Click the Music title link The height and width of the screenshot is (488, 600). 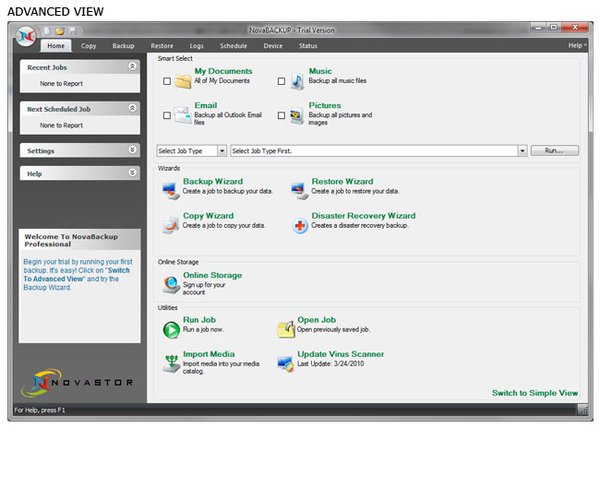(320, 71)
